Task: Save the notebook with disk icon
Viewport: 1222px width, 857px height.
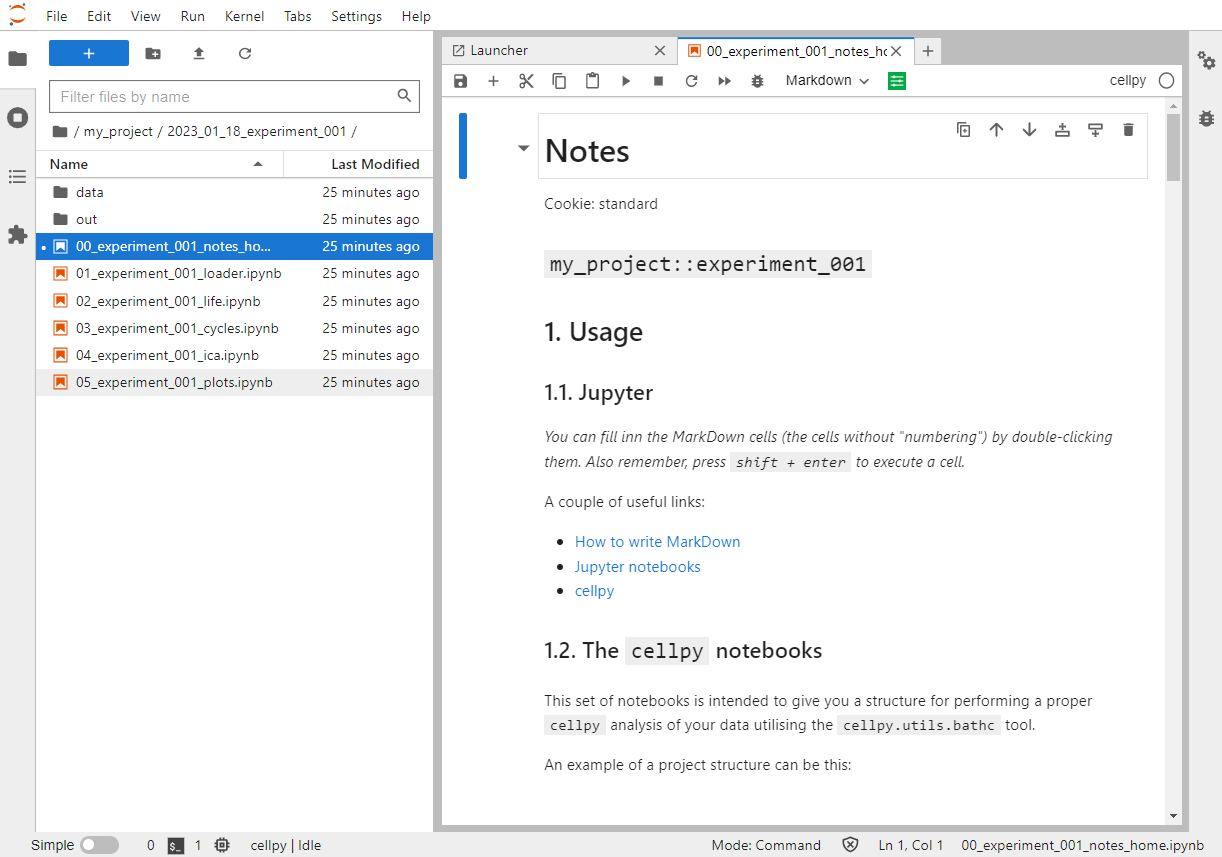Action: (460, 81)
